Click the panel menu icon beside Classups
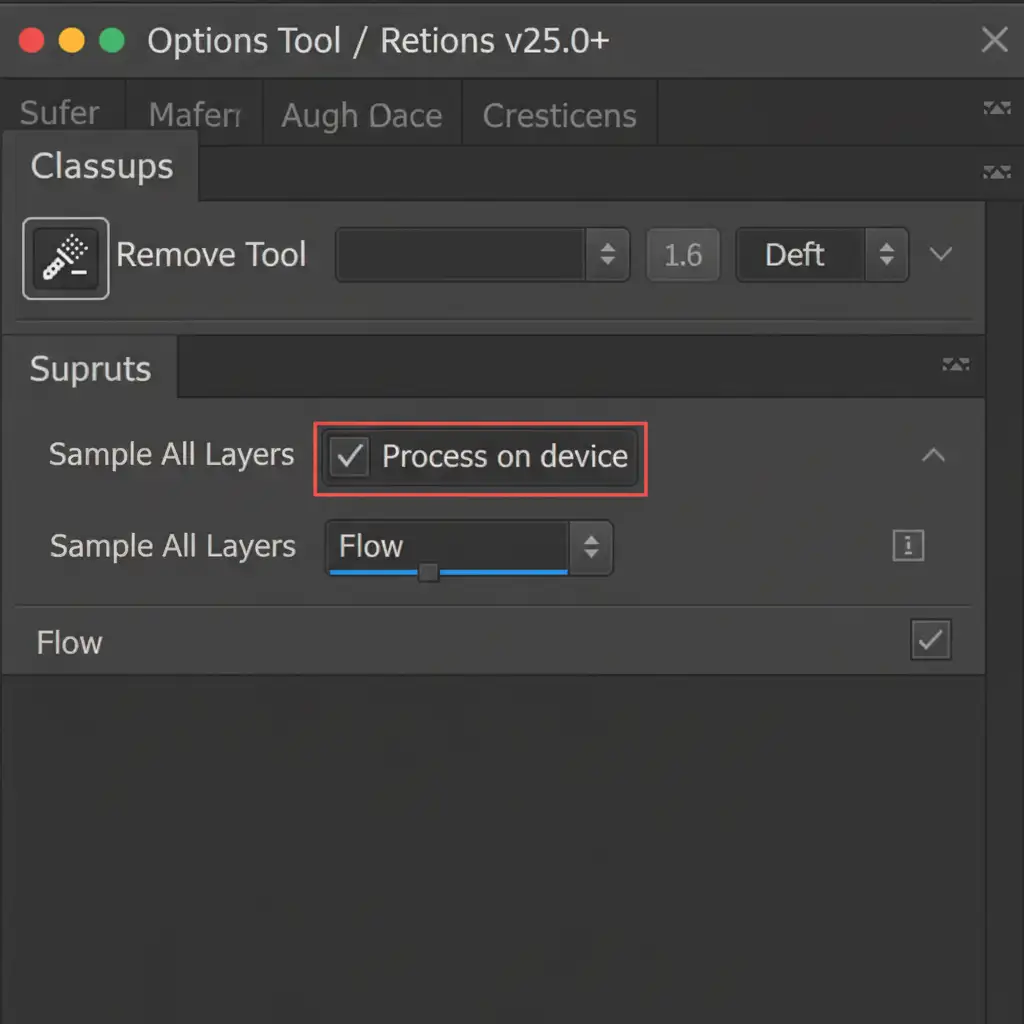 click(996, 172)
